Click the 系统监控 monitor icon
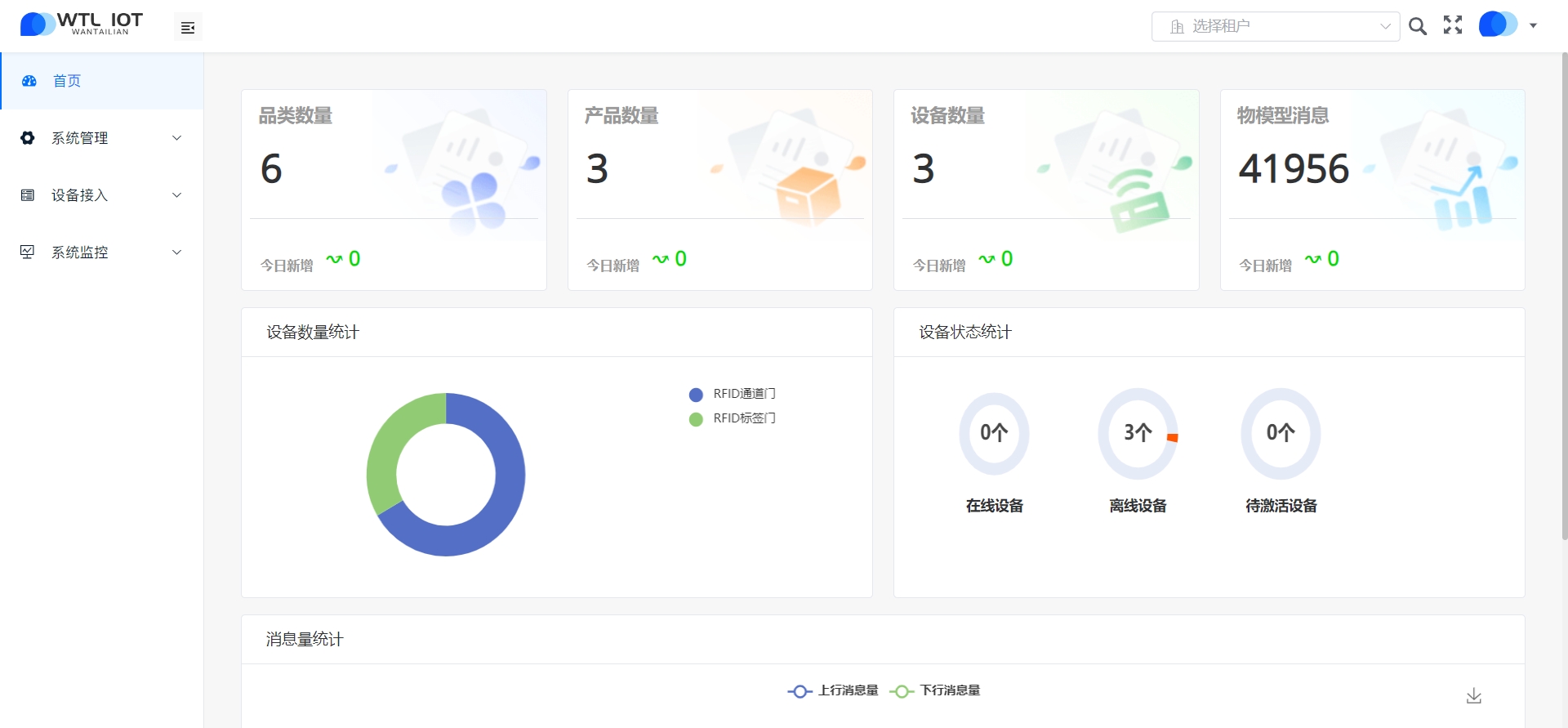The width and height of the screenshot is (1568, 728). point(28,252)
